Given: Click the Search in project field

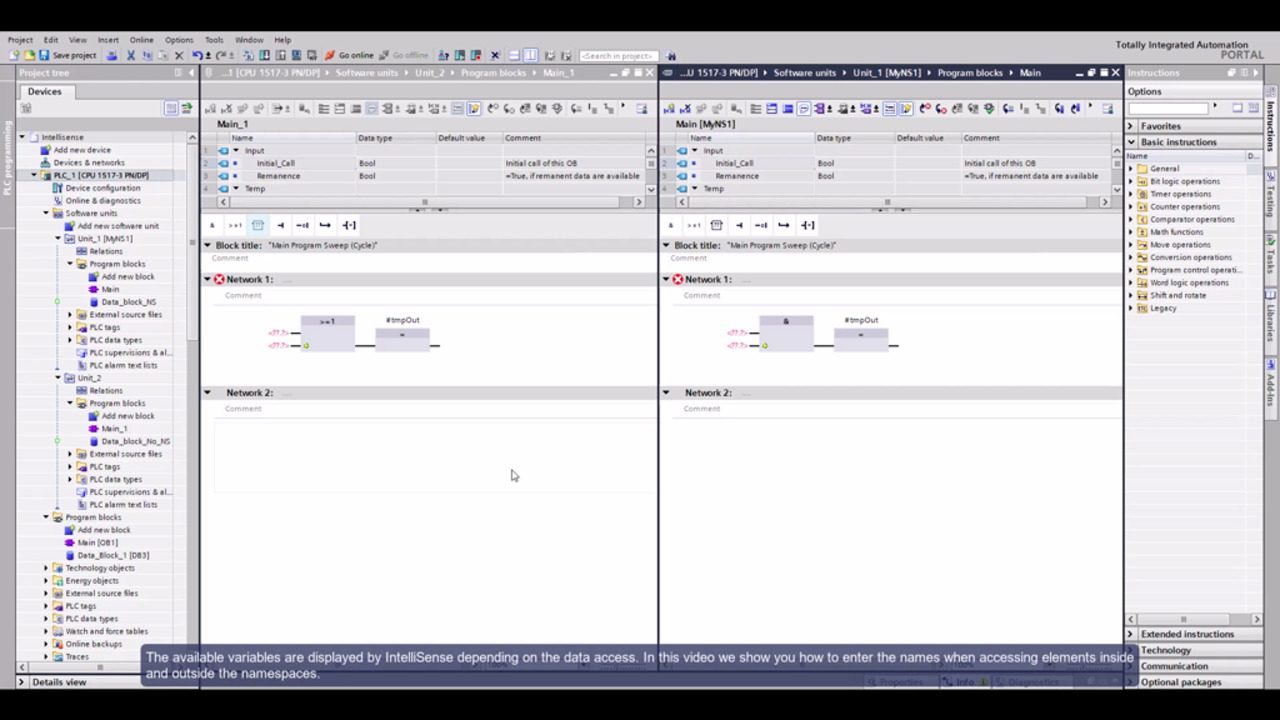Looking at the screenshot, I should [618, 56].
